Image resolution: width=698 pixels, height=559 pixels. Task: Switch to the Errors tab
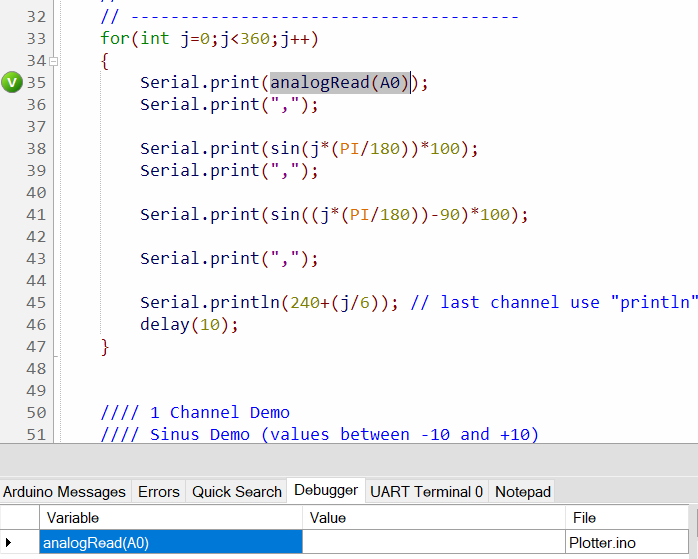[x=158, y=492]
